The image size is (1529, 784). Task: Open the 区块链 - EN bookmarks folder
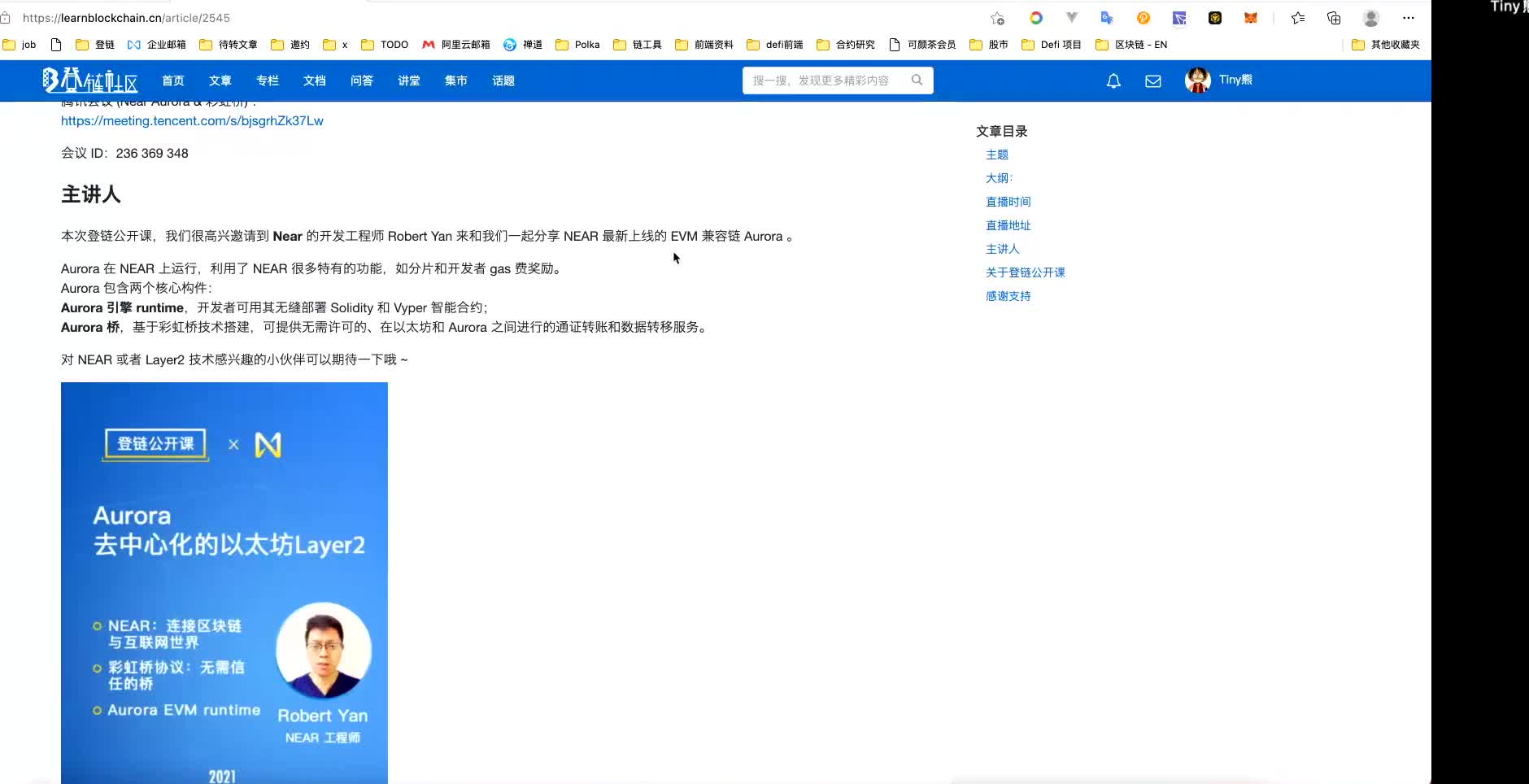tap(1131, 45)
